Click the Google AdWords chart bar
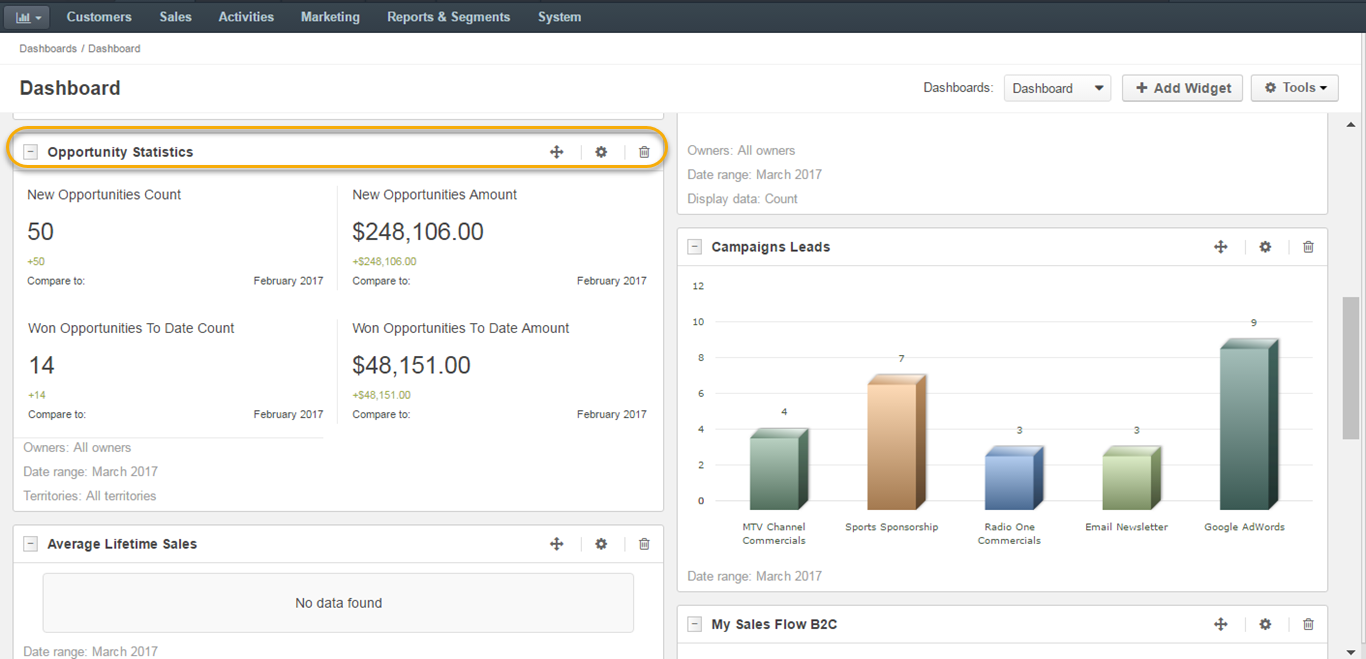 [1249, 425]
